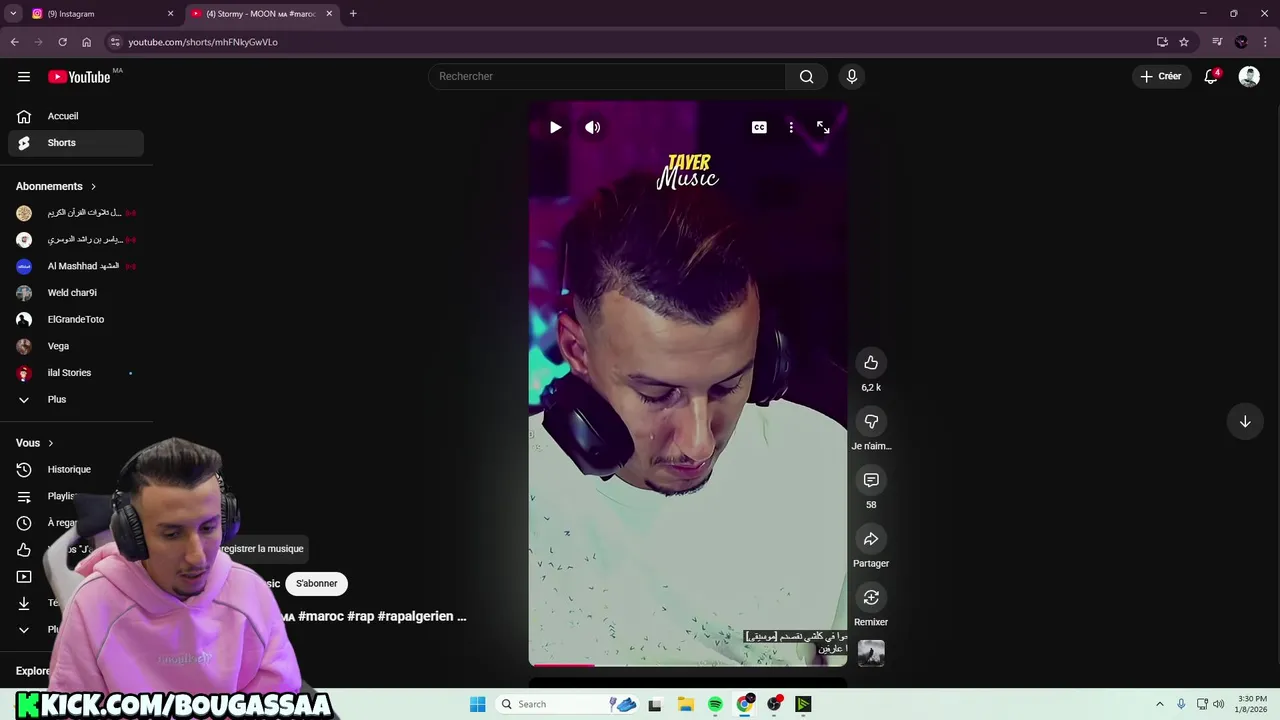Open the Al Mashhad subscription channel
The height and width of the screenshot is (720, 1280).
pyautogui.click(x=76, y=266)
